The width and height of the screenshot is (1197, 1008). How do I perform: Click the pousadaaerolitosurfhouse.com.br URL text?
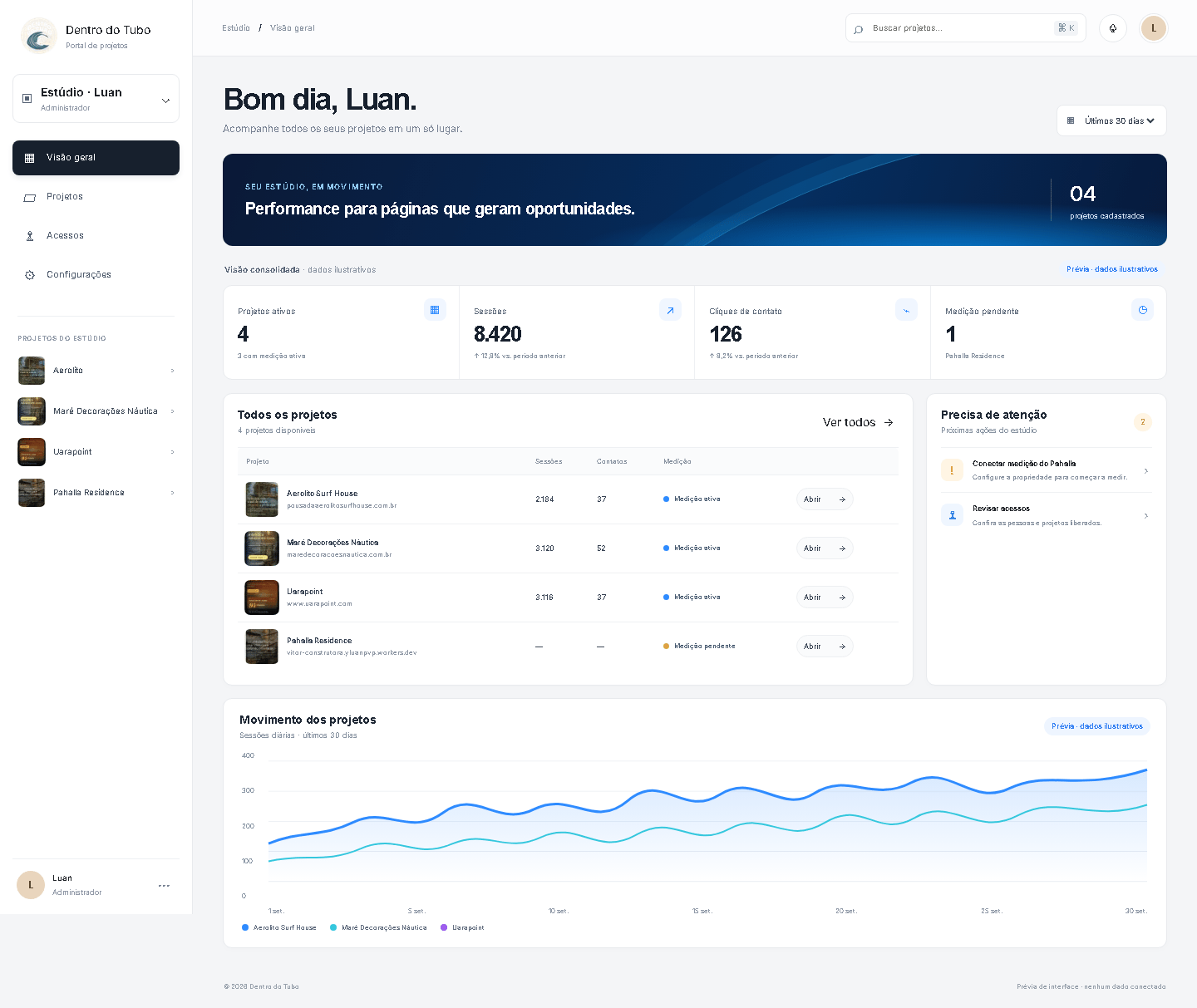tap(342, 505)
